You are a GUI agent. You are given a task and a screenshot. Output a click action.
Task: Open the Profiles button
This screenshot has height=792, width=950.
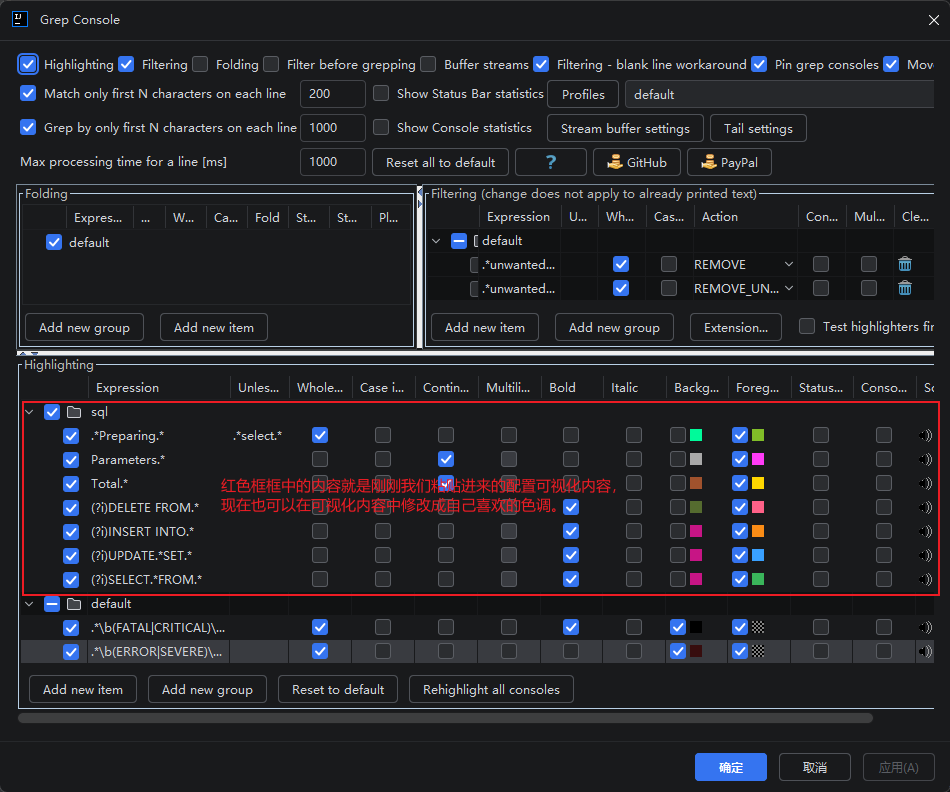(583, 95)
